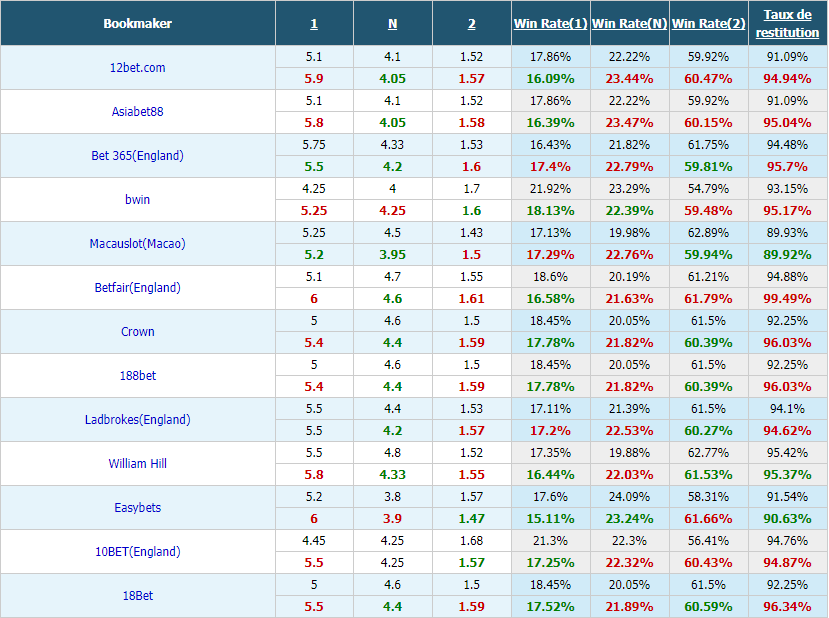This screenshot has height=618, width=829.
Task: Open the 10BET(England) bookmaker link
Action: pyautogui.click(x=137, y=551)
